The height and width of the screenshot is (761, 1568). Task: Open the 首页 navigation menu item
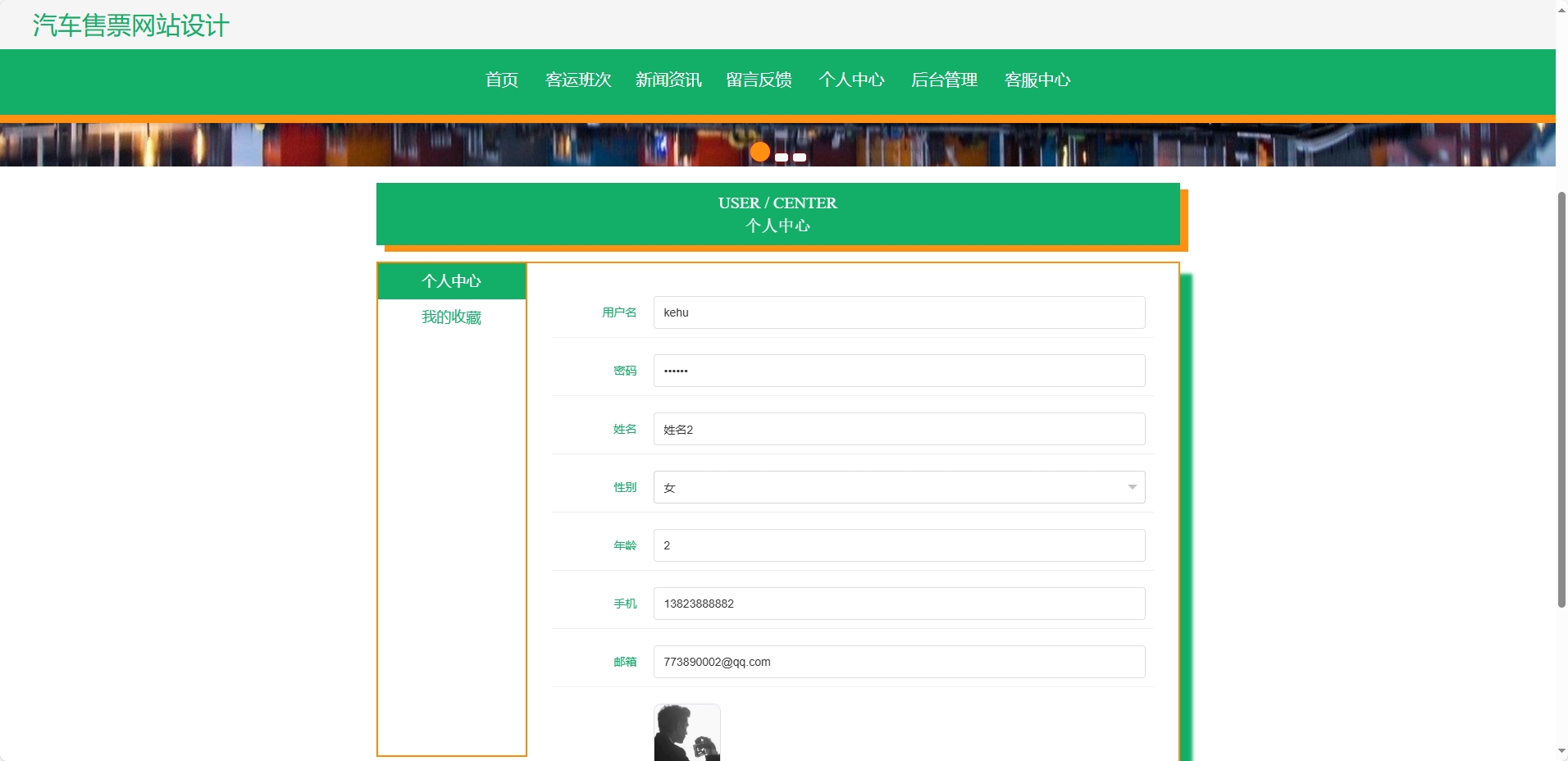pyautogui.click(x=500, y=80)
